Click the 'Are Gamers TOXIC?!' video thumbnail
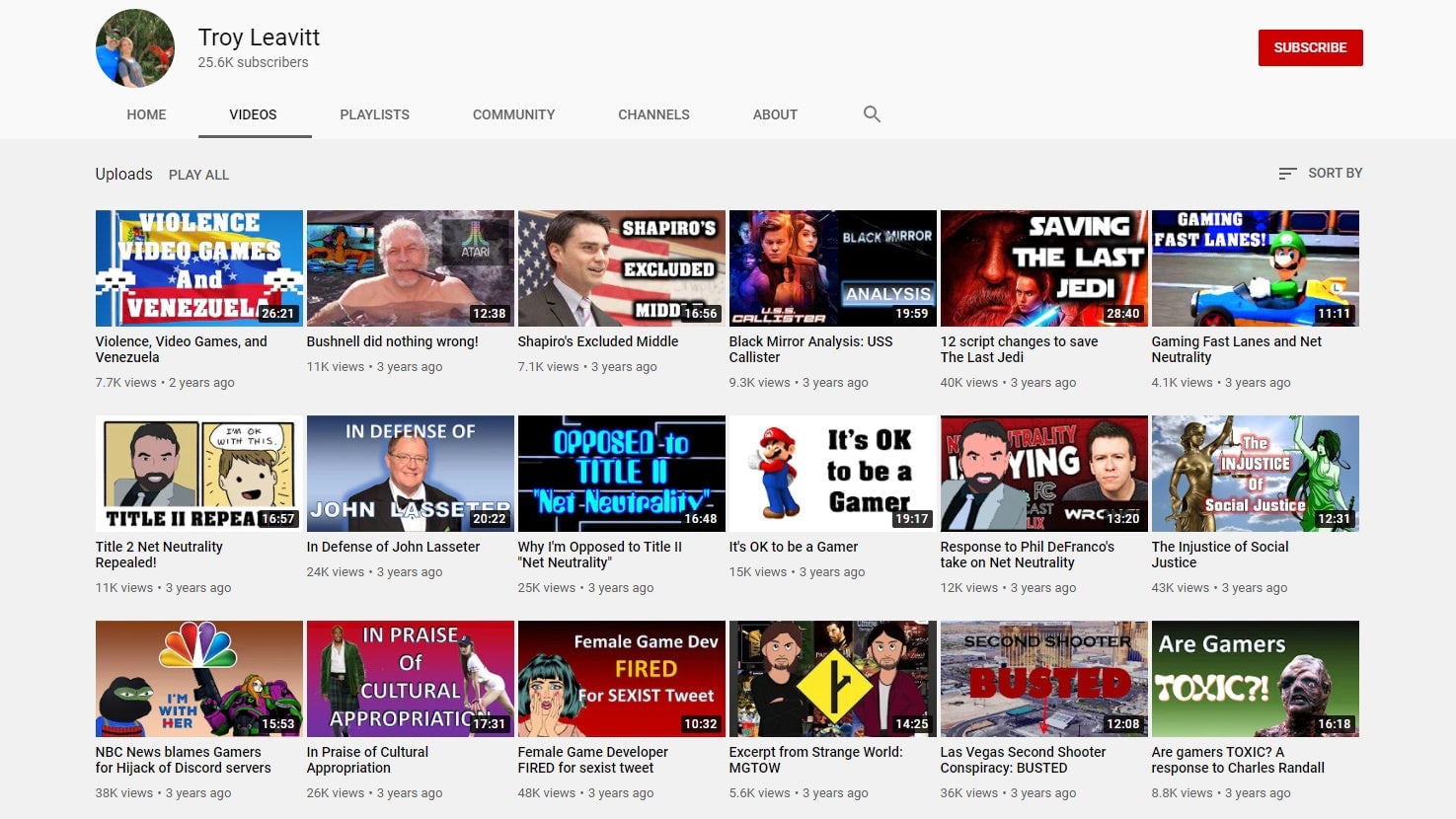The height and width of the screenshot is (819, 1456). tap(1255, 678)
